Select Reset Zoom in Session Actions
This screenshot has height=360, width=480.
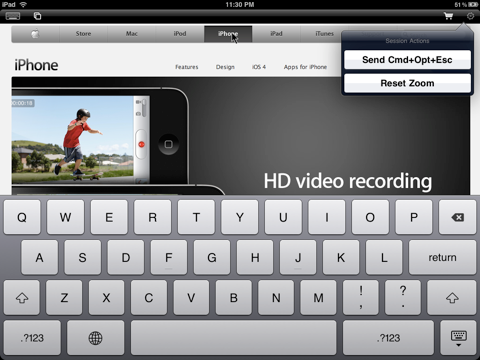click(x=407, y=83)
